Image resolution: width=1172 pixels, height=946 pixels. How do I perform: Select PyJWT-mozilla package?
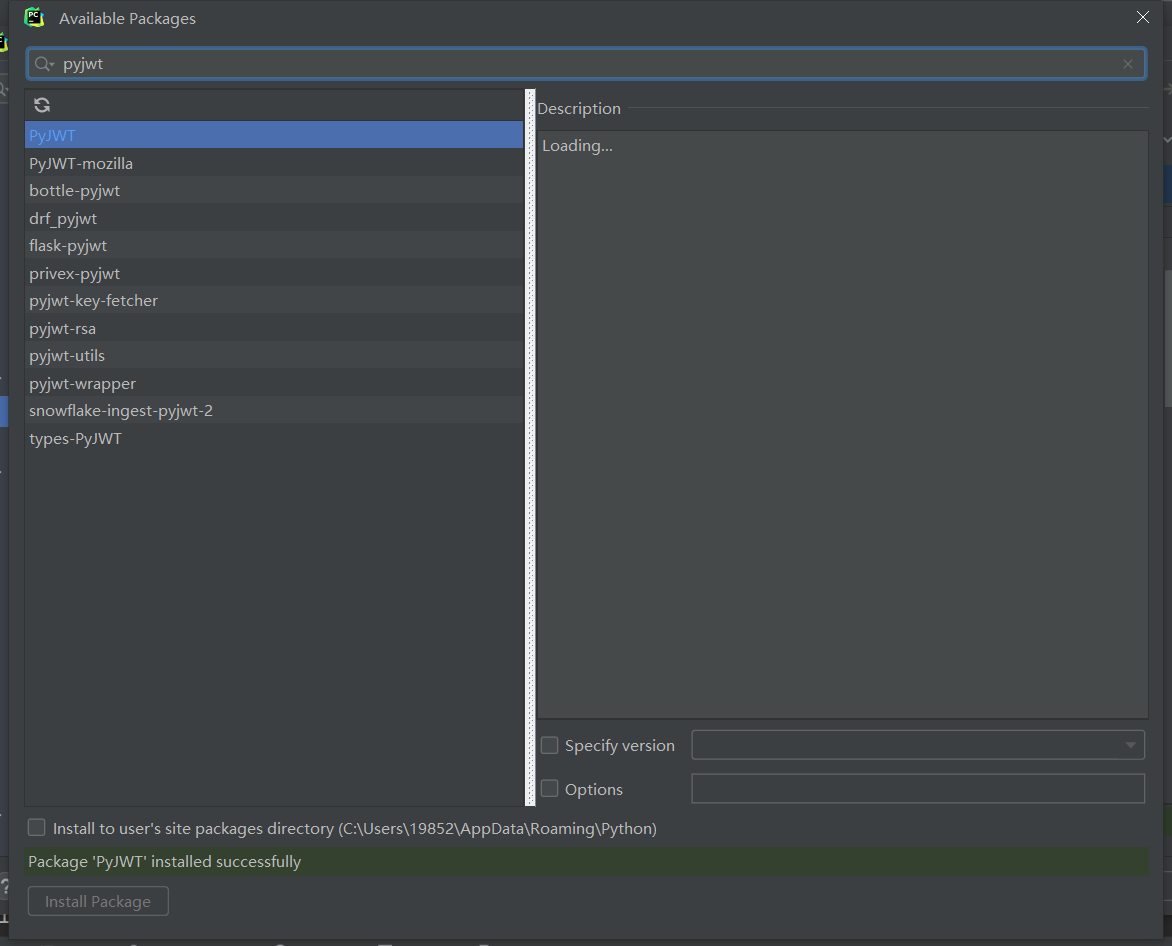tap(274, 163)
